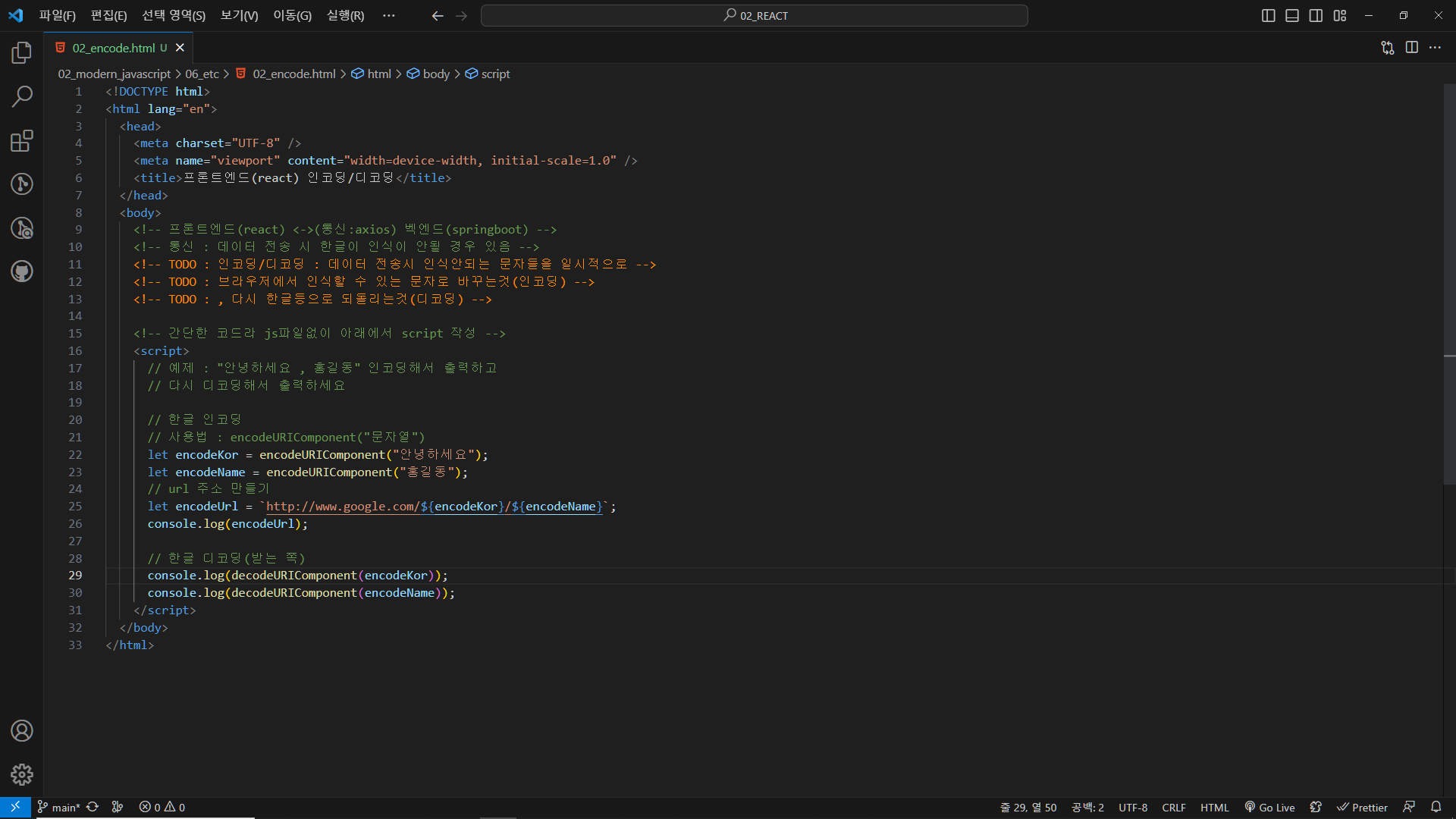1456x819 pixels.
Task: Open the Extensions view
Action: (21, 140)
